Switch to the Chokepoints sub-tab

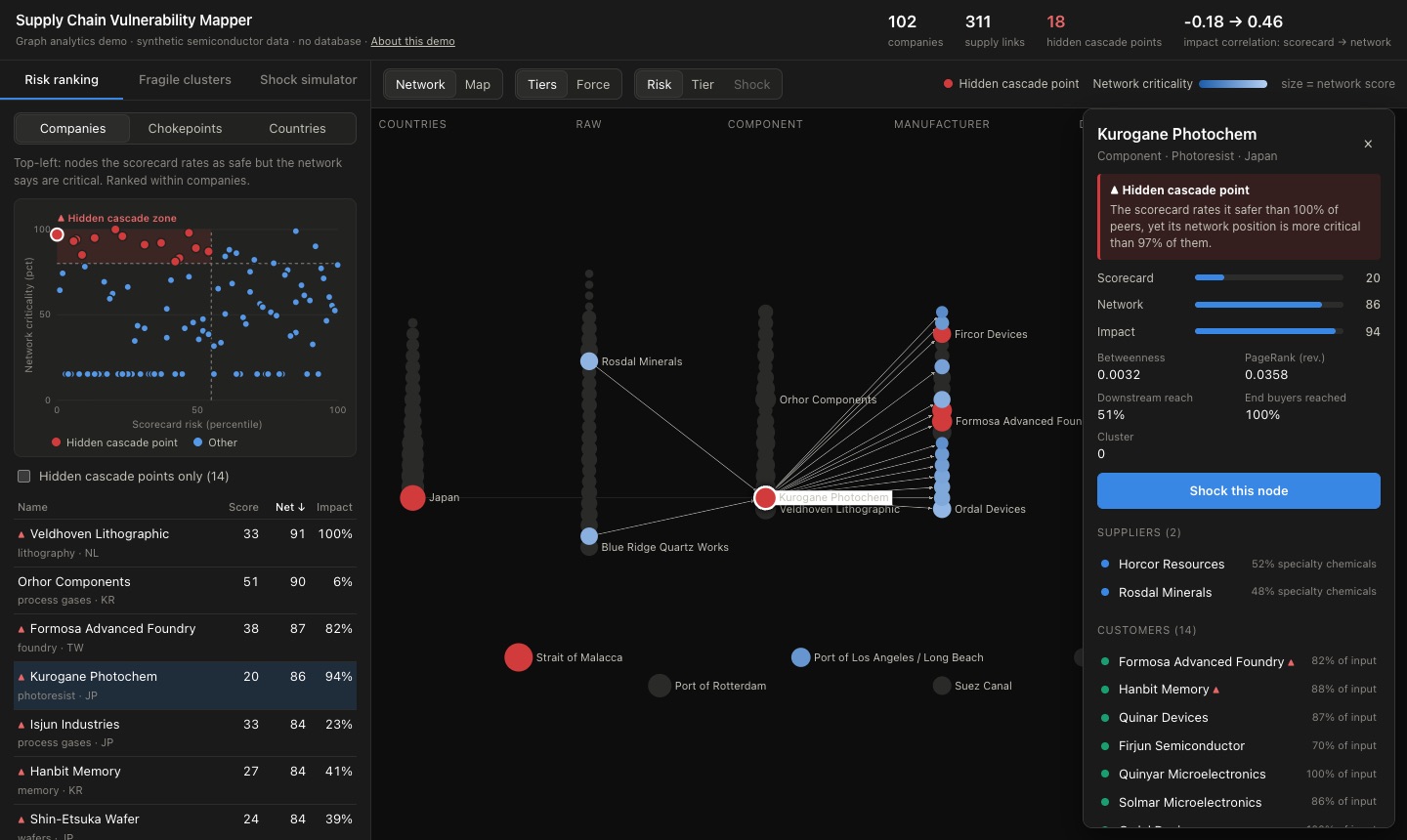click(185, 128)
